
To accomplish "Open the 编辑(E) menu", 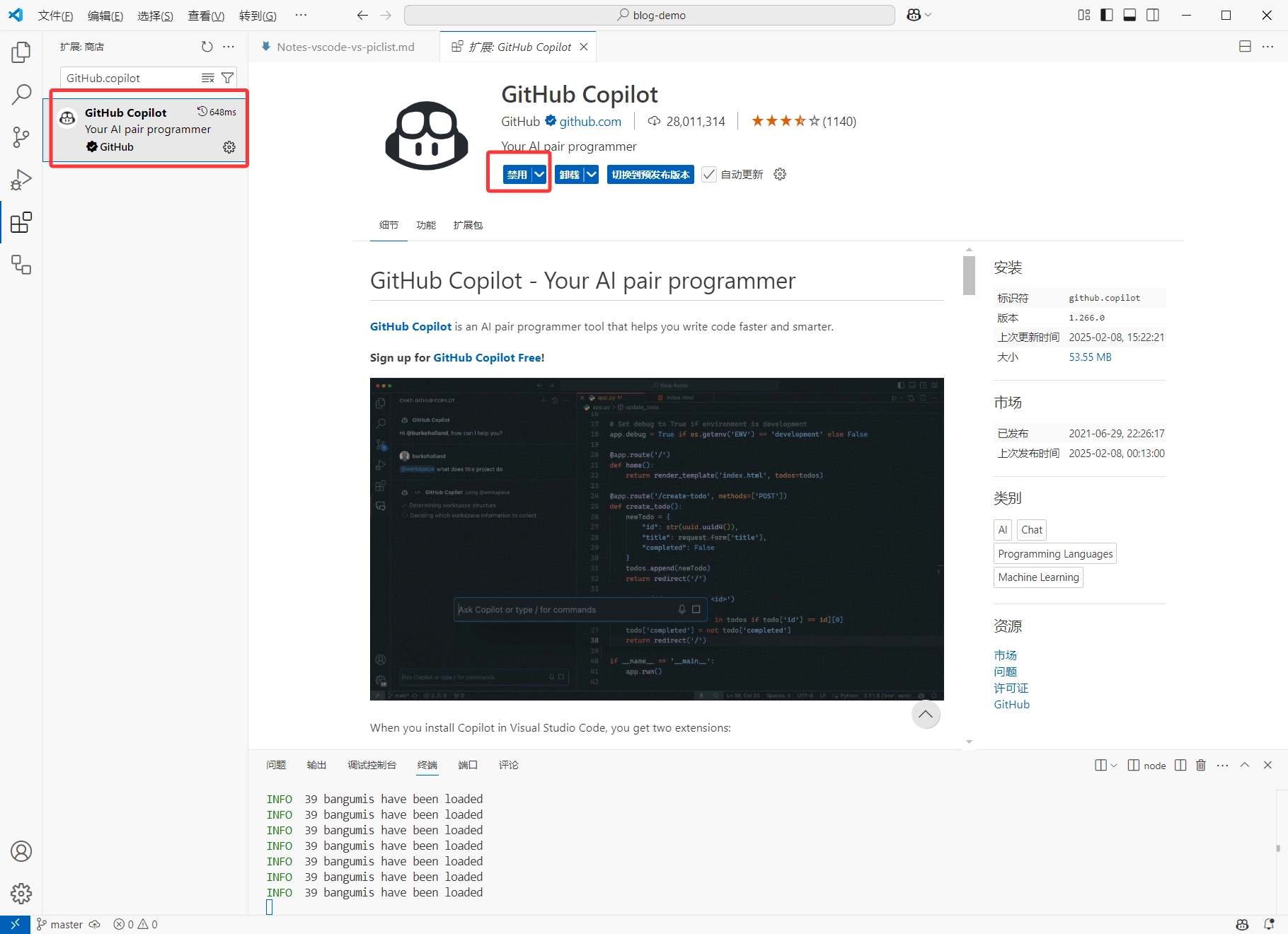I will pos(105,16).
